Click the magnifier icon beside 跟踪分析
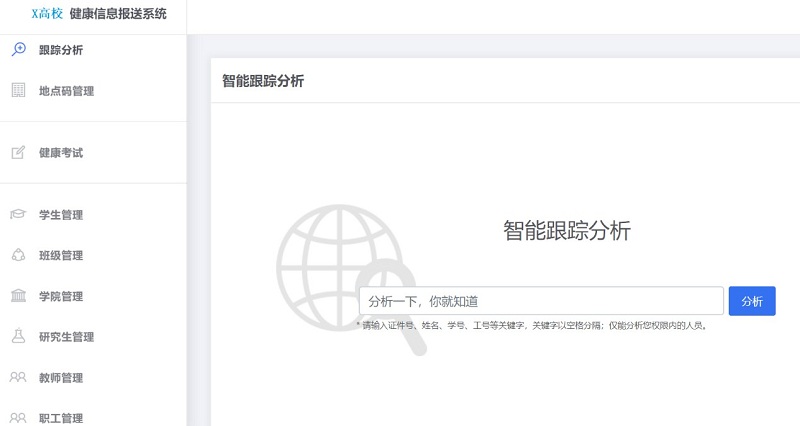Screen dimensions: 800x426 pyautogui.click(x=18, y=49)
